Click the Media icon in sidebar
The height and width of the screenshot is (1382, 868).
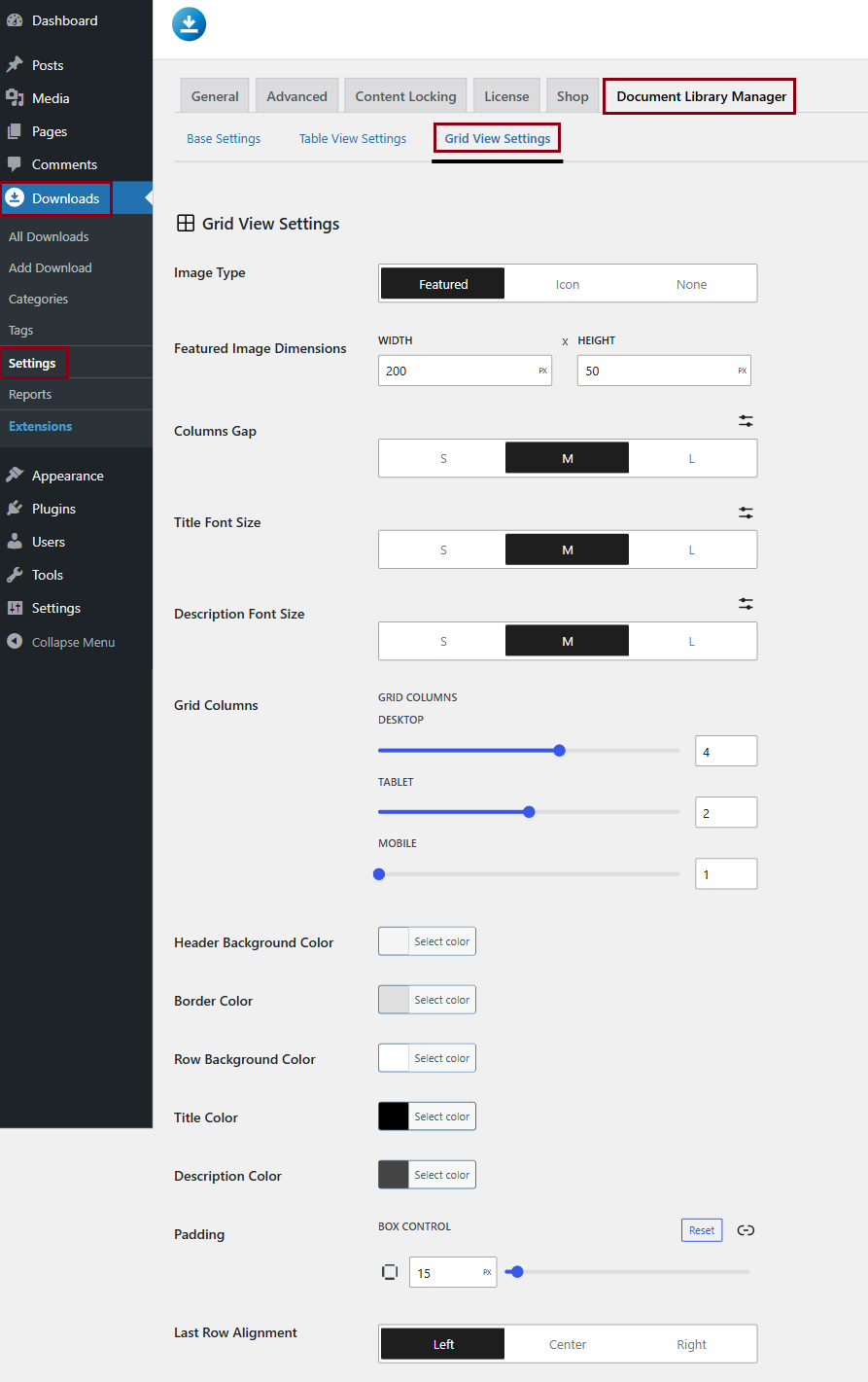(x=15, y=98)
